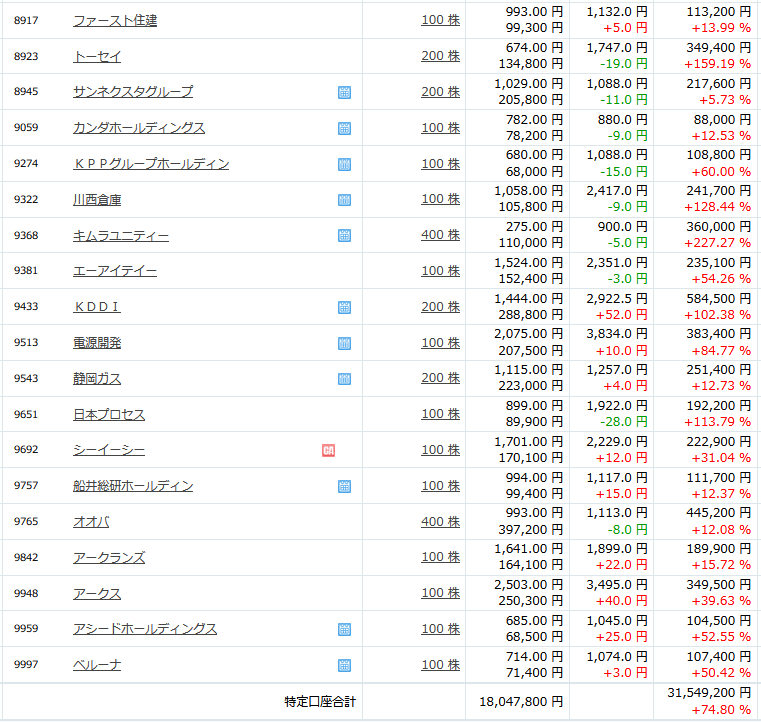Screen dimensions: 761x722
Task: Click 100 株 link for 川西倉庫
Action: point(440,199)
